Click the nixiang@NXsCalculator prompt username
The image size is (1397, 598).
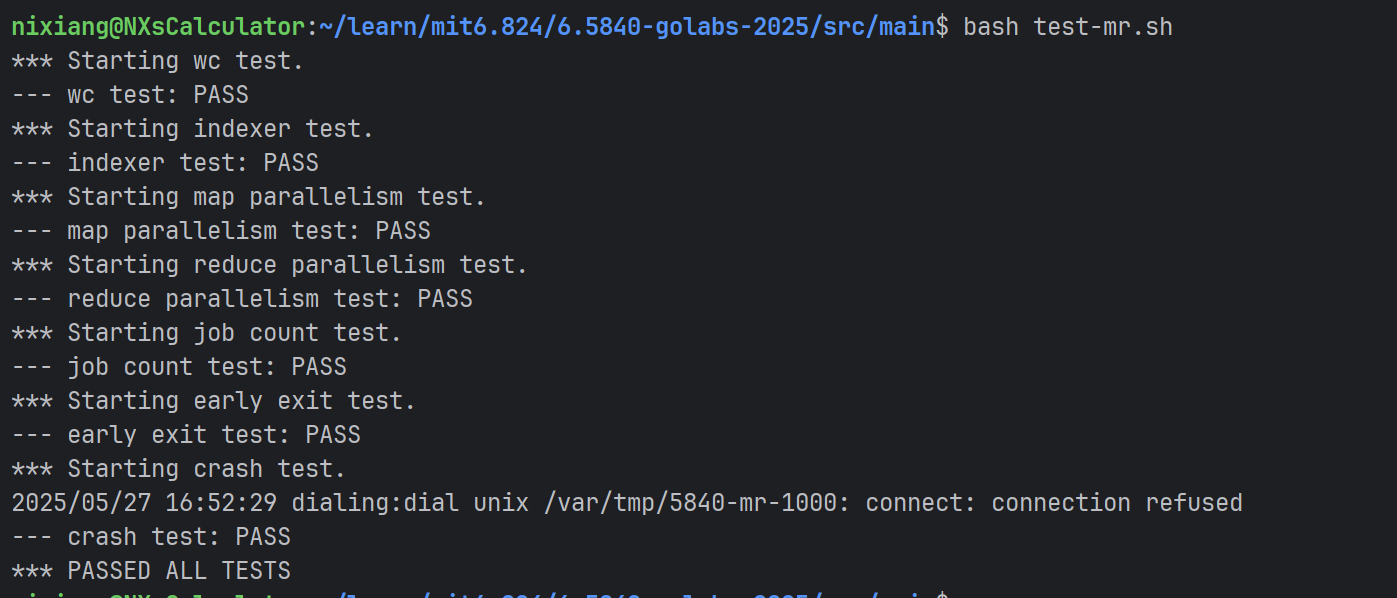point(158,27)
